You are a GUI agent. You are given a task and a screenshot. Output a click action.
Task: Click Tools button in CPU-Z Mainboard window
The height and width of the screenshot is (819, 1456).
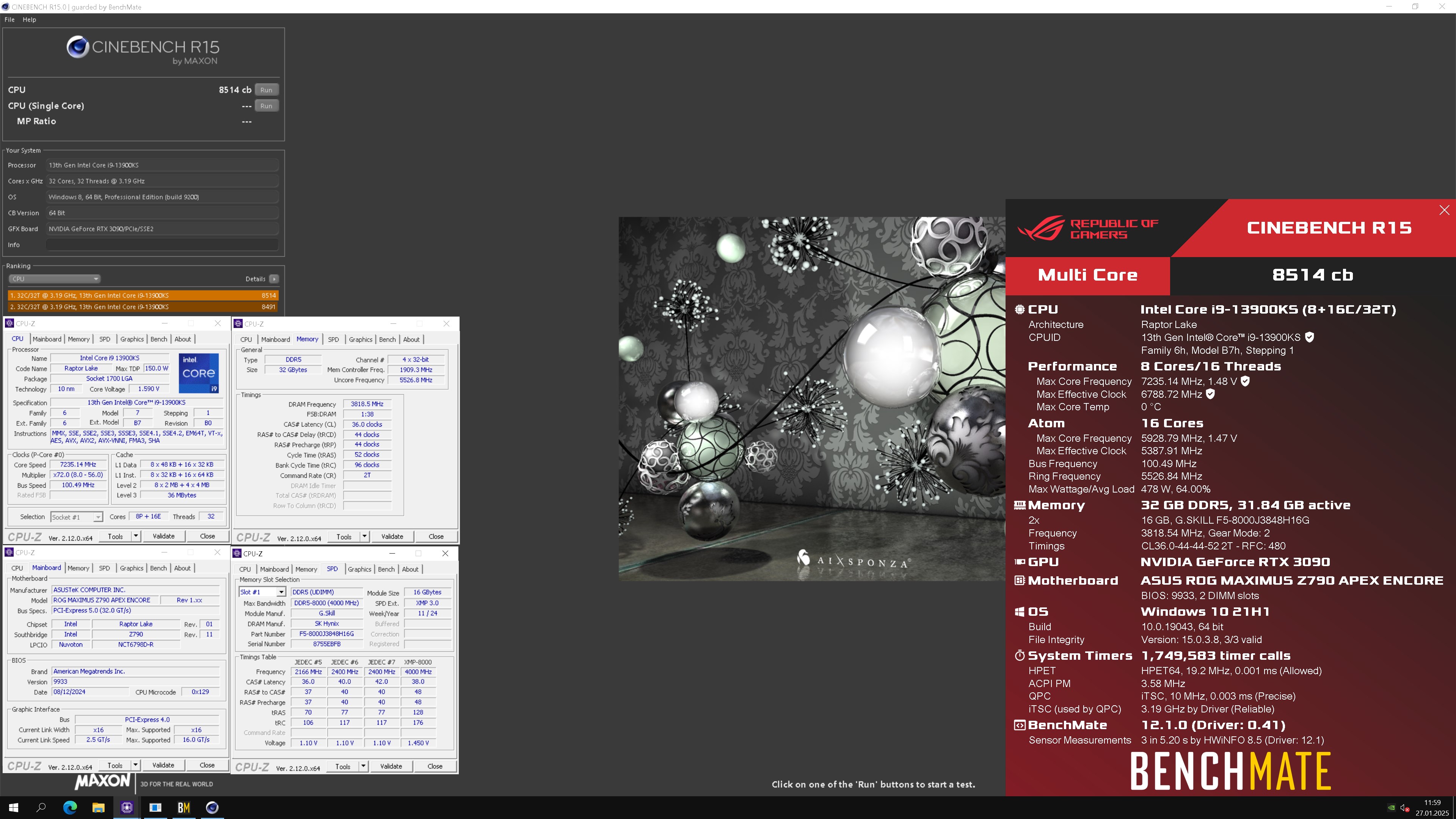coord(115,765)
